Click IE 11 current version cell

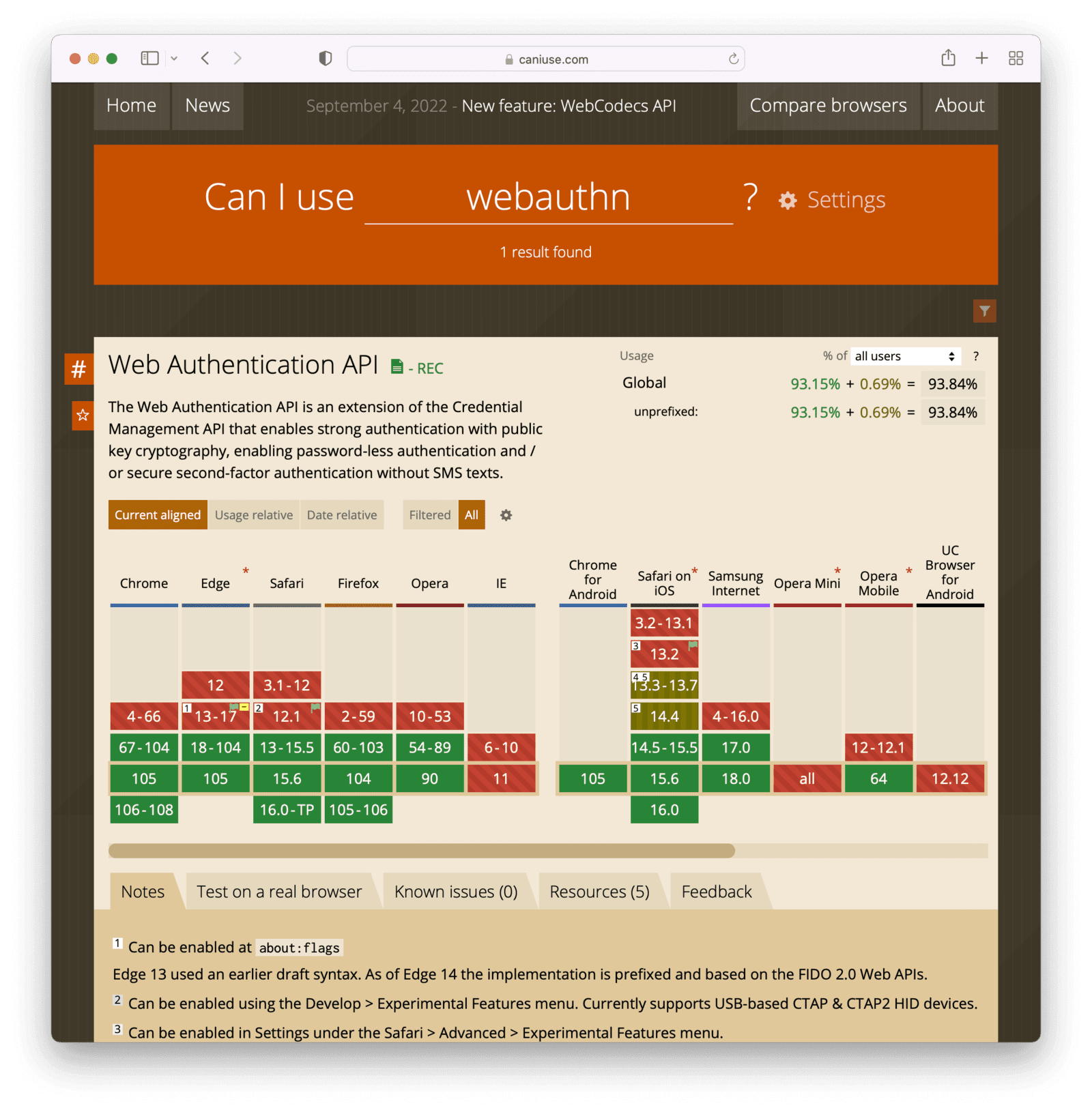tap(501, 778)
